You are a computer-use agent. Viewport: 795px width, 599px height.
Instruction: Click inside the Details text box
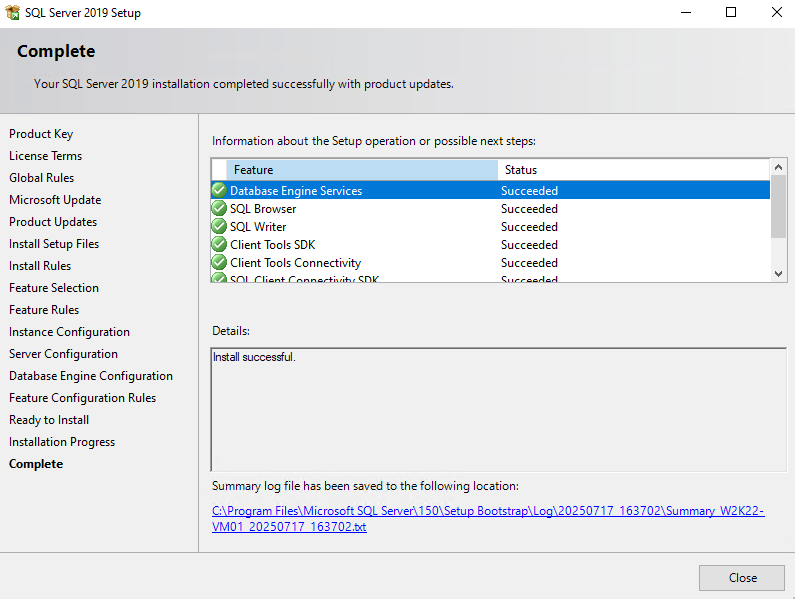point(498,410)
